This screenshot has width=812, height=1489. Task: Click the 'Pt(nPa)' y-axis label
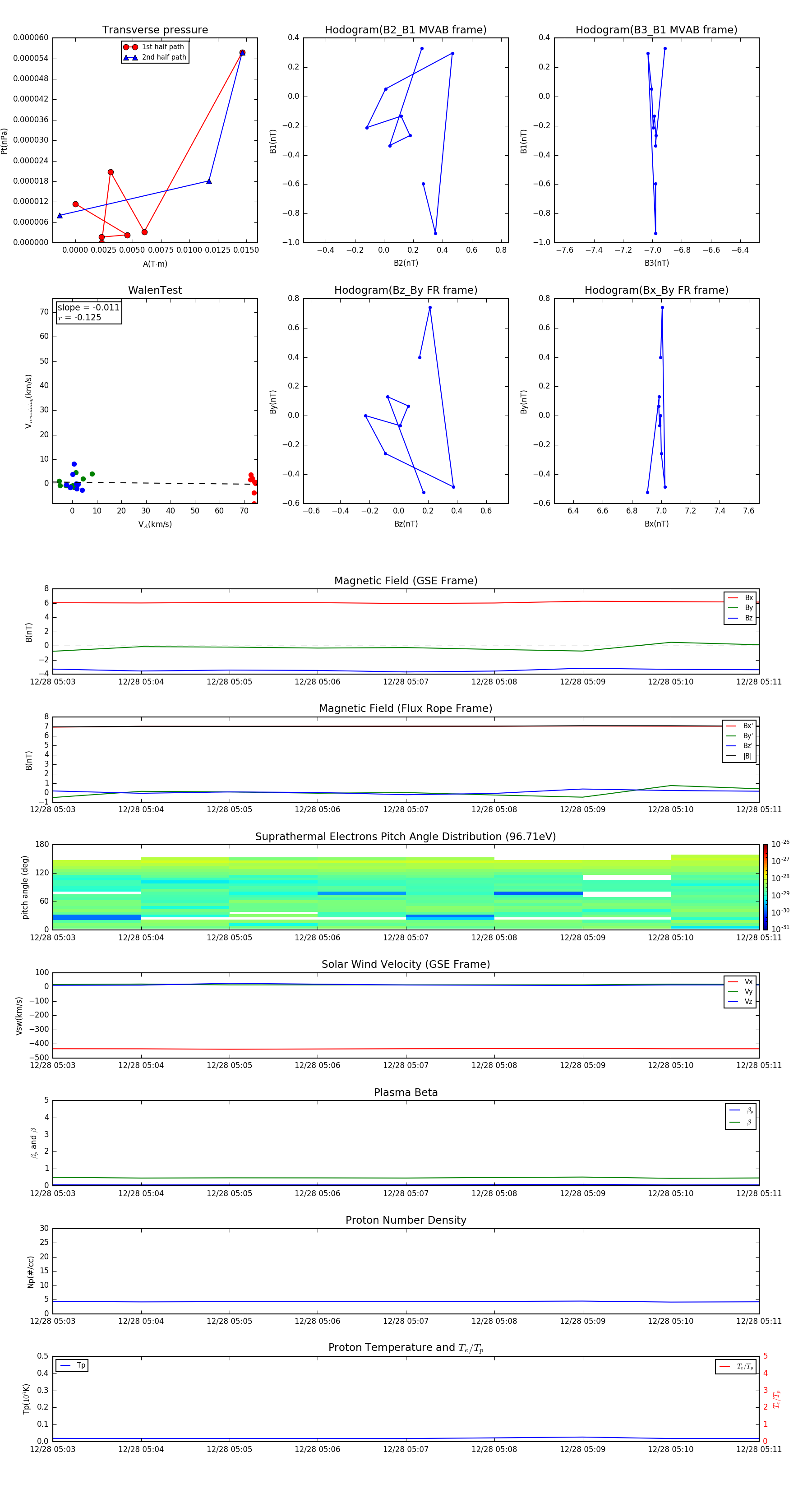coord(5,140)
